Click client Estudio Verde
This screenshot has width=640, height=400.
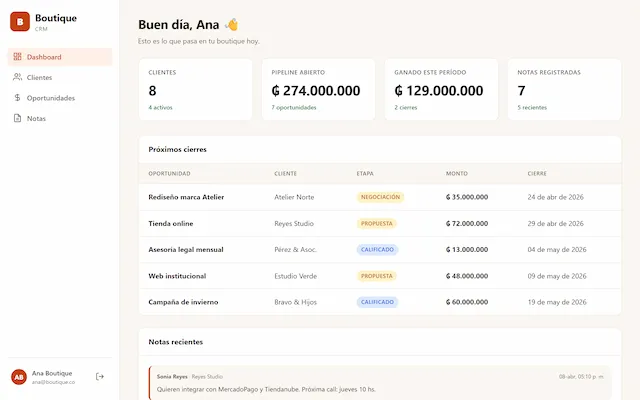[296, 276]
